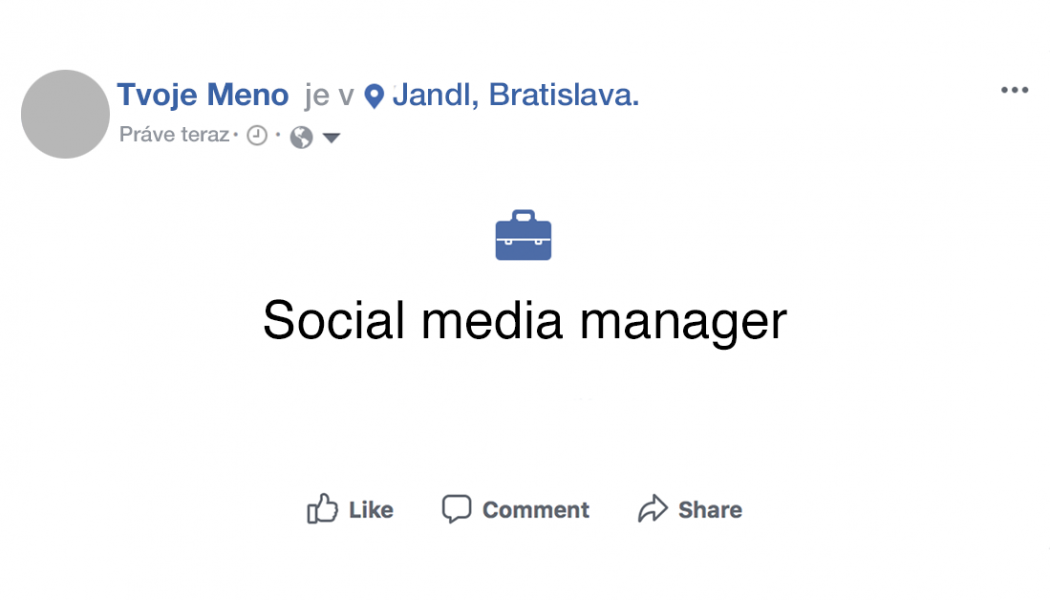Click the thumbs-up Like icon
This screenshot has height=600, width=1050.
322,508
